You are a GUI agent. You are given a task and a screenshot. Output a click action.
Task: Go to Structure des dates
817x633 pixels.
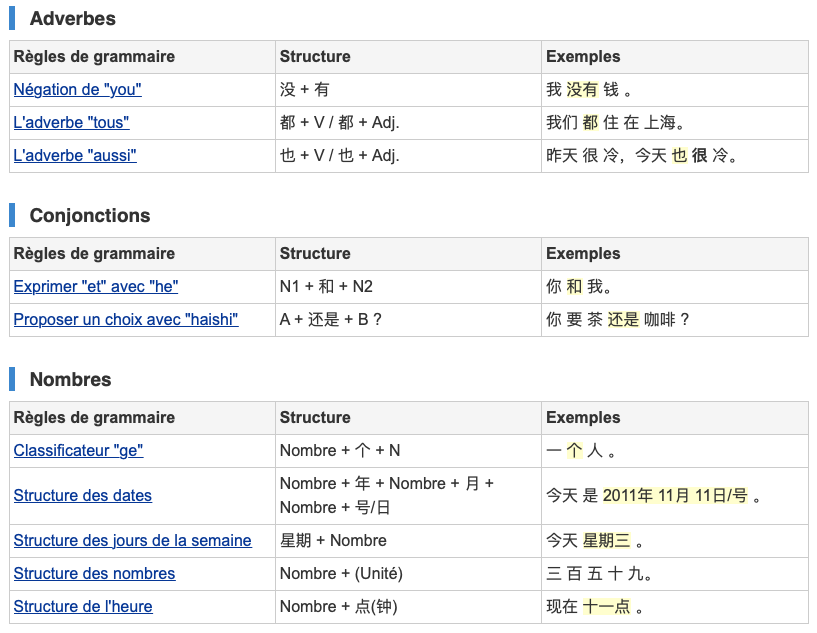[x=83, y=496]
